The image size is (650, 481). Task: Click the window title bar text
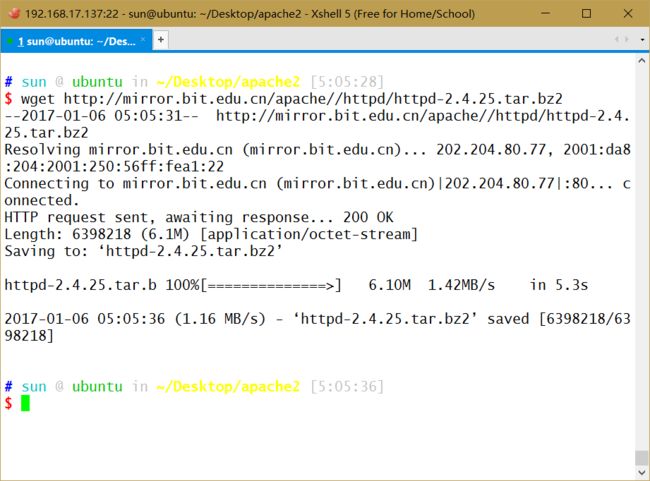250,14
